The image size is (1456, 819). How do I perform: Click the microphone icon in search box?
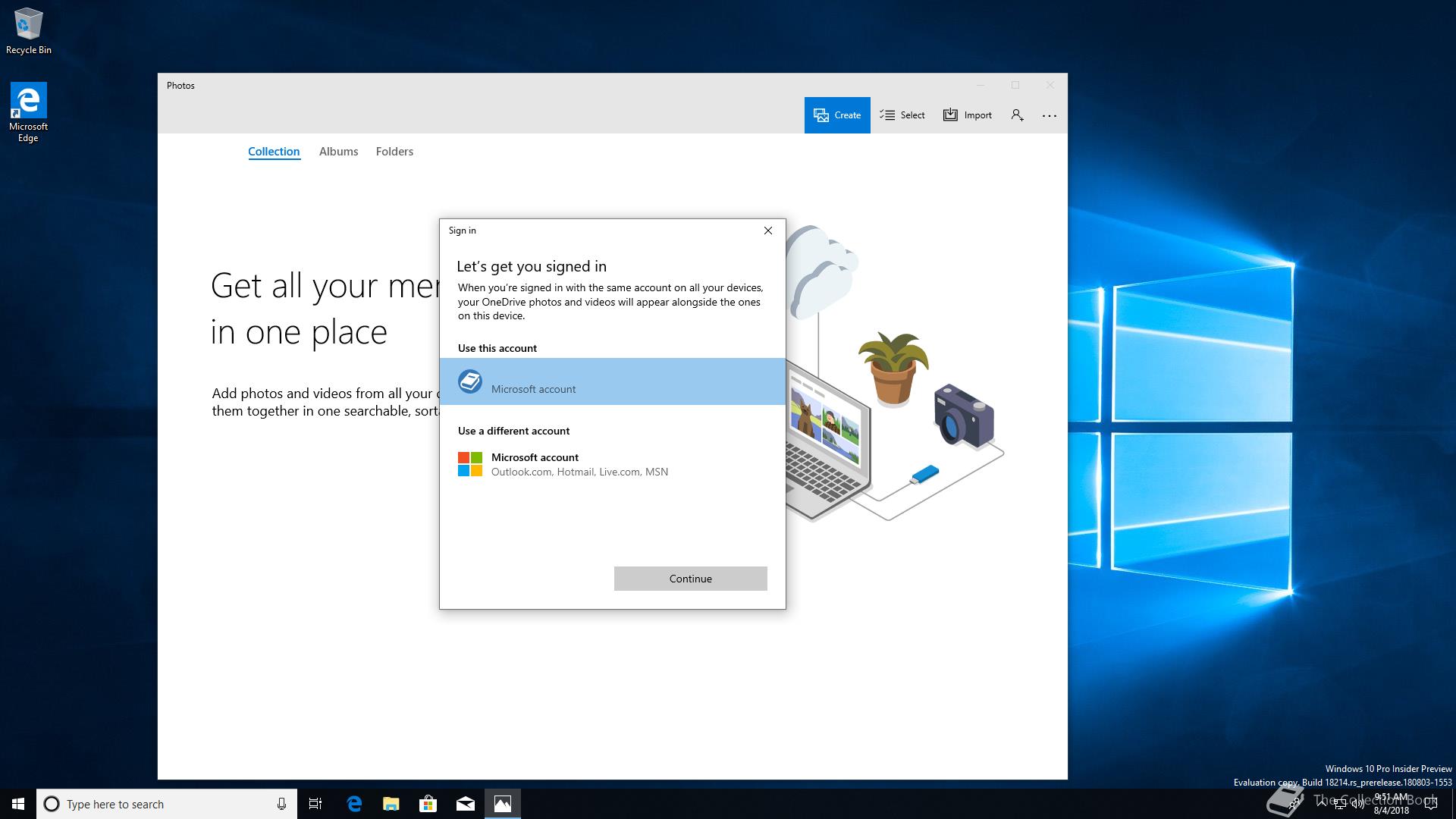[x=281, y=804]
